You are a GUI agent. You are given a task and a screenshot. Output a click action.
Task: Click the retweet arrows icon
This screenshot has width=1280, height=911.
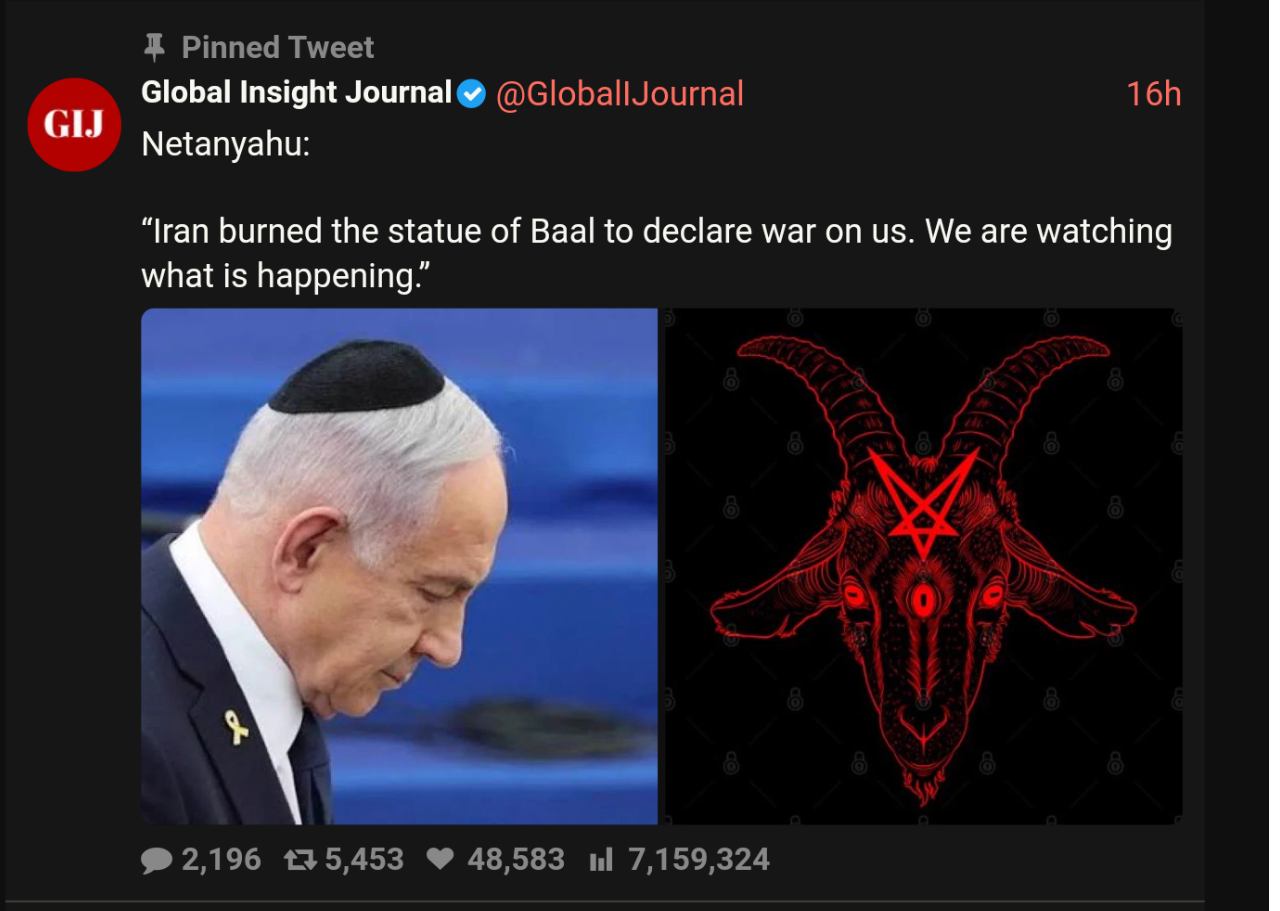click(x=300, y=860)
